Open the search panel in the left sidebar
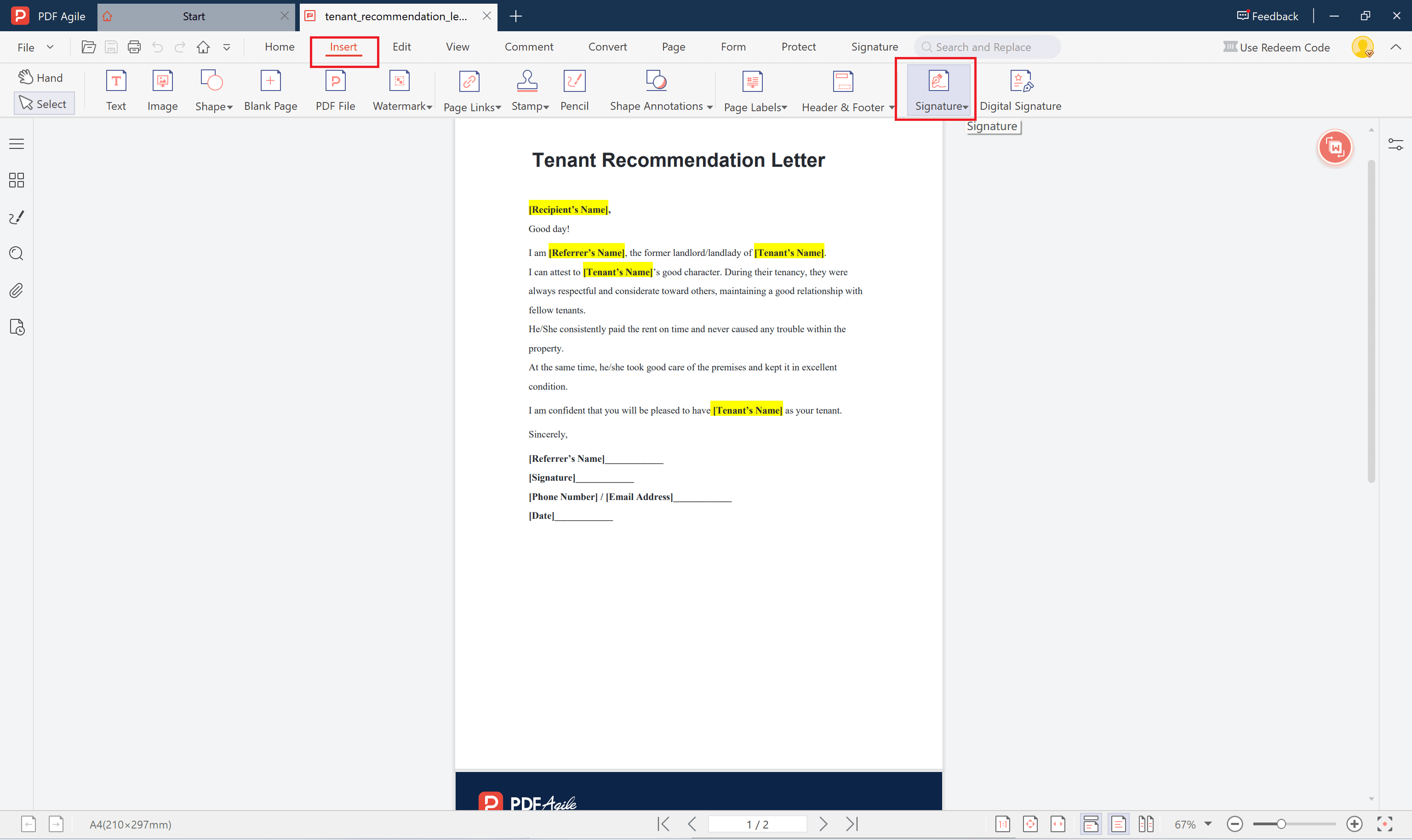The width and height of the screenshot is (1412, 840). coord(16,254)
